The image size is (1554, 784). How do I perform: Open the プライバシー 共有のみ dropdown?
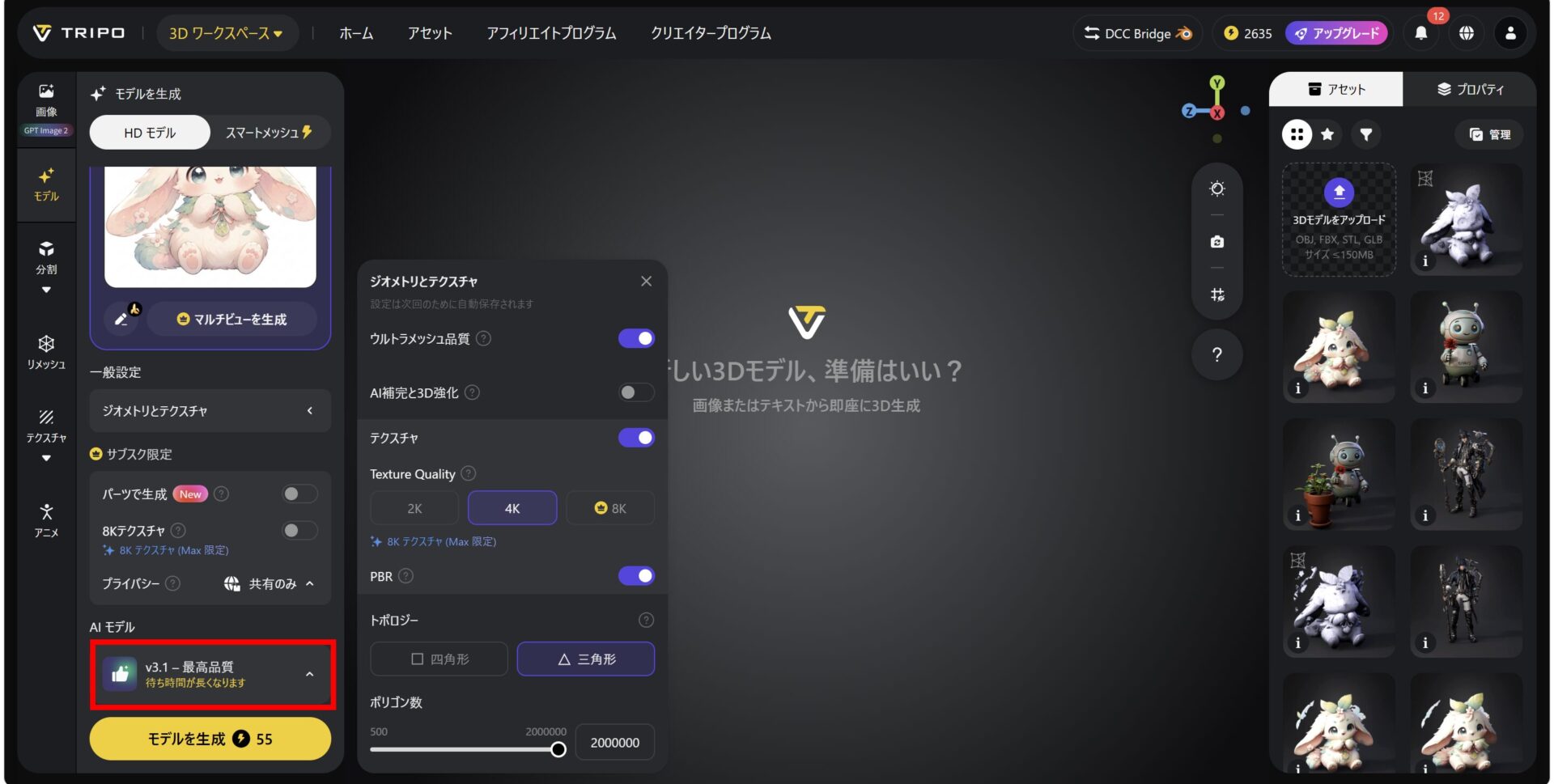(x=269, y=583)
